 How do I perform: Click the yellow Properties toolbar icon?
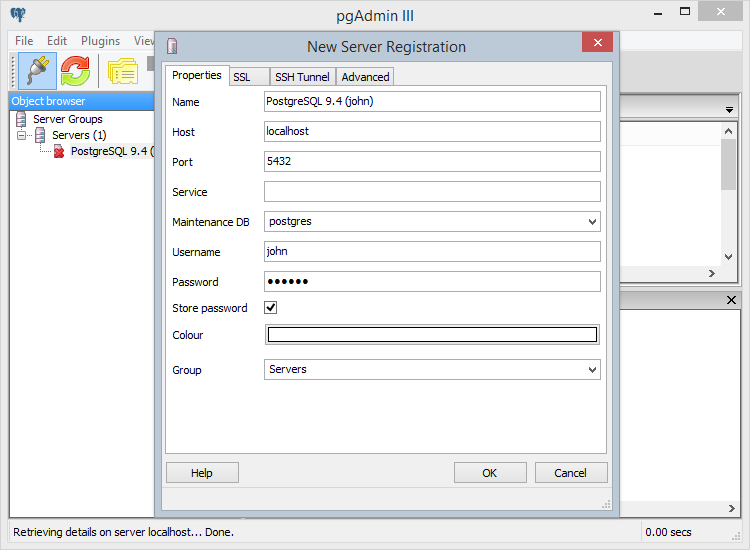tap(122, 71)
